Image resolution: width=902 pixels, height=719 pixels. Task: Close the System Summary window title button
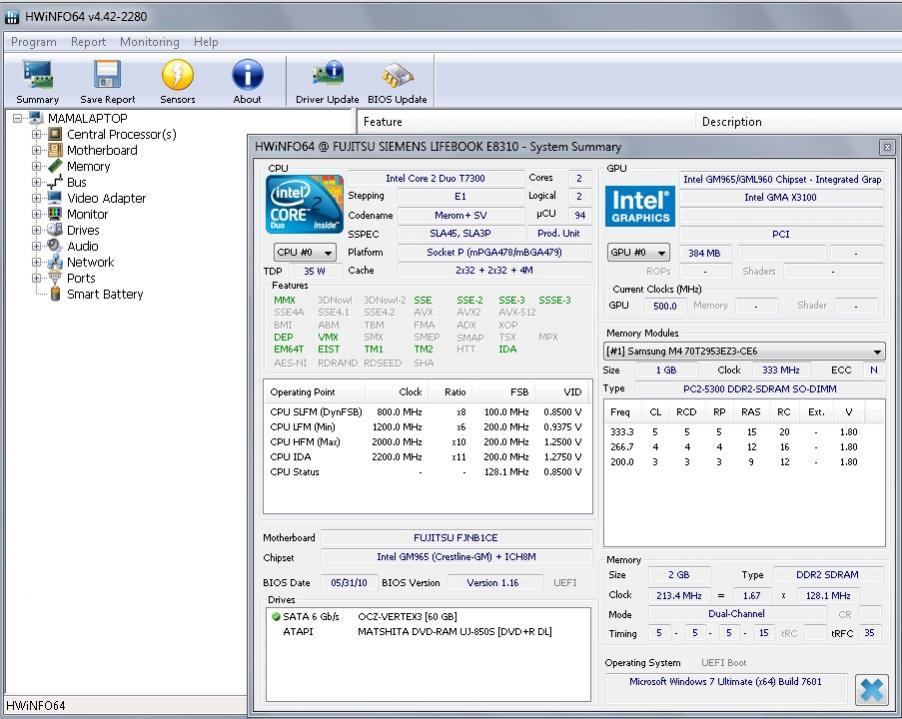coord(887,147)
